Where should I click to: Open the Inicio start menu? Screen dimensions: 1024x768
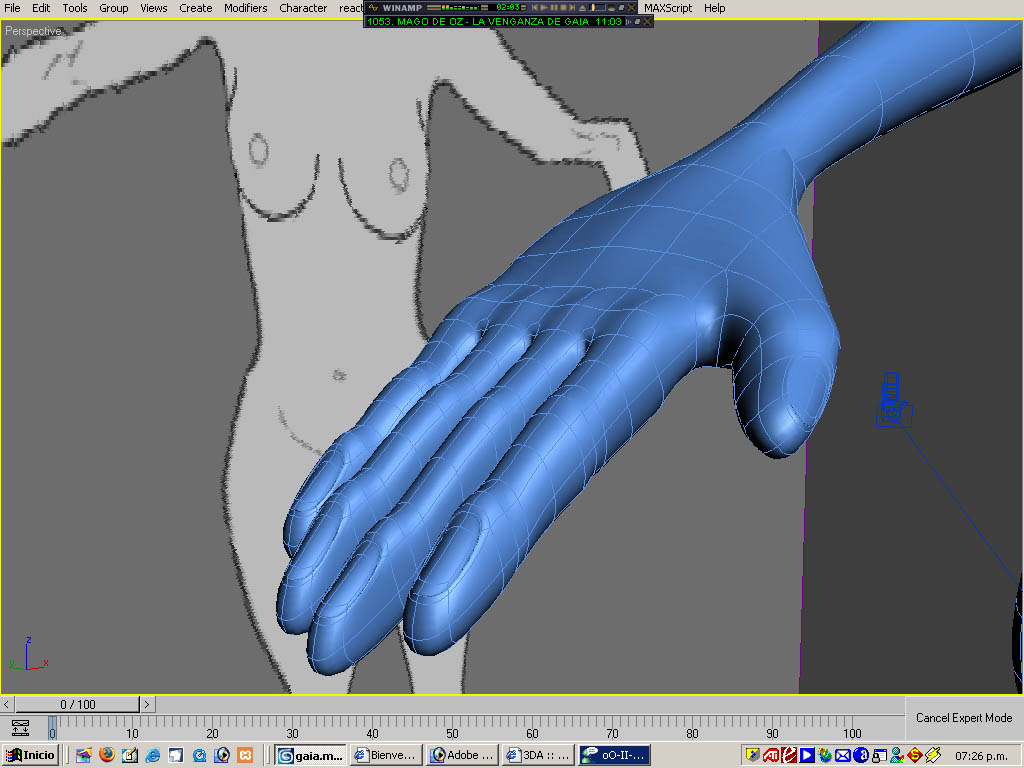[x=31, y=755]
